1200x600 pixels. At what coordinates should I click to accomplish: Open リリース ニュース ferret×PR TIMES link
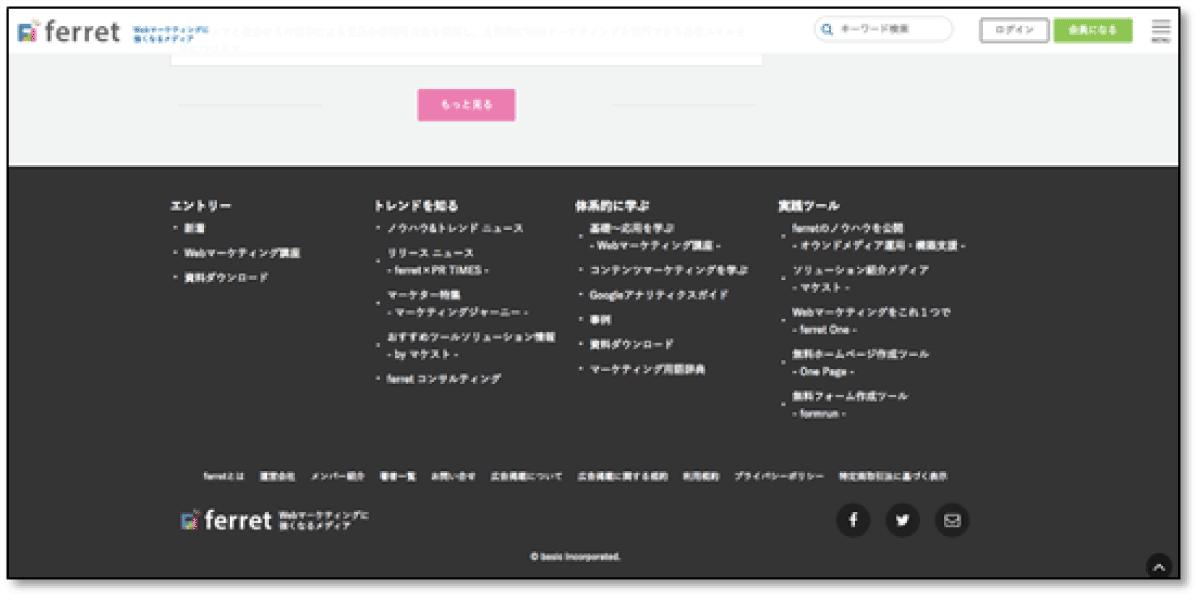point(437,262)
